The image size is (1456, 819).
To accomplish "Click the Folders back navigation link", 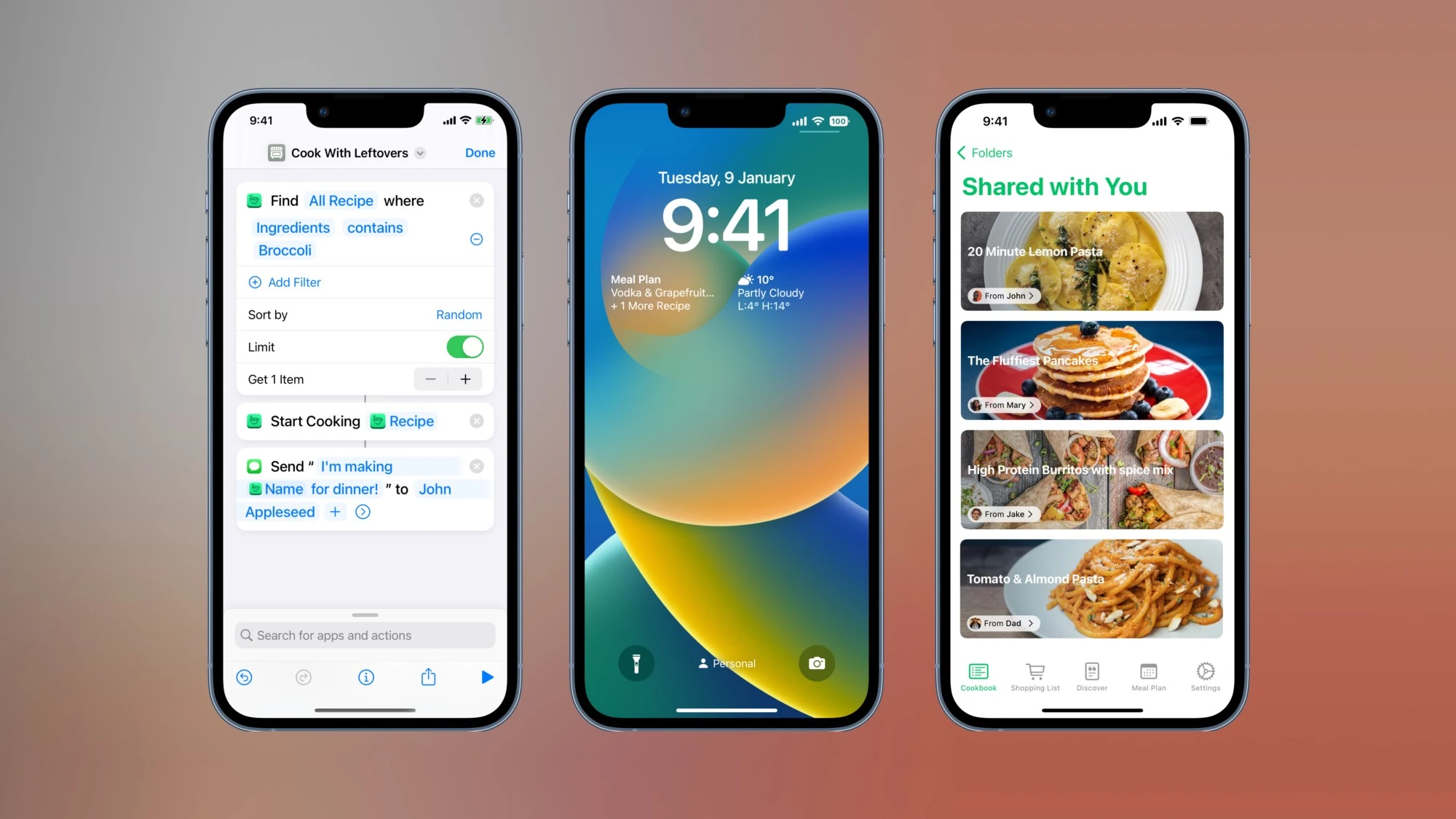I will pos(985,153).
